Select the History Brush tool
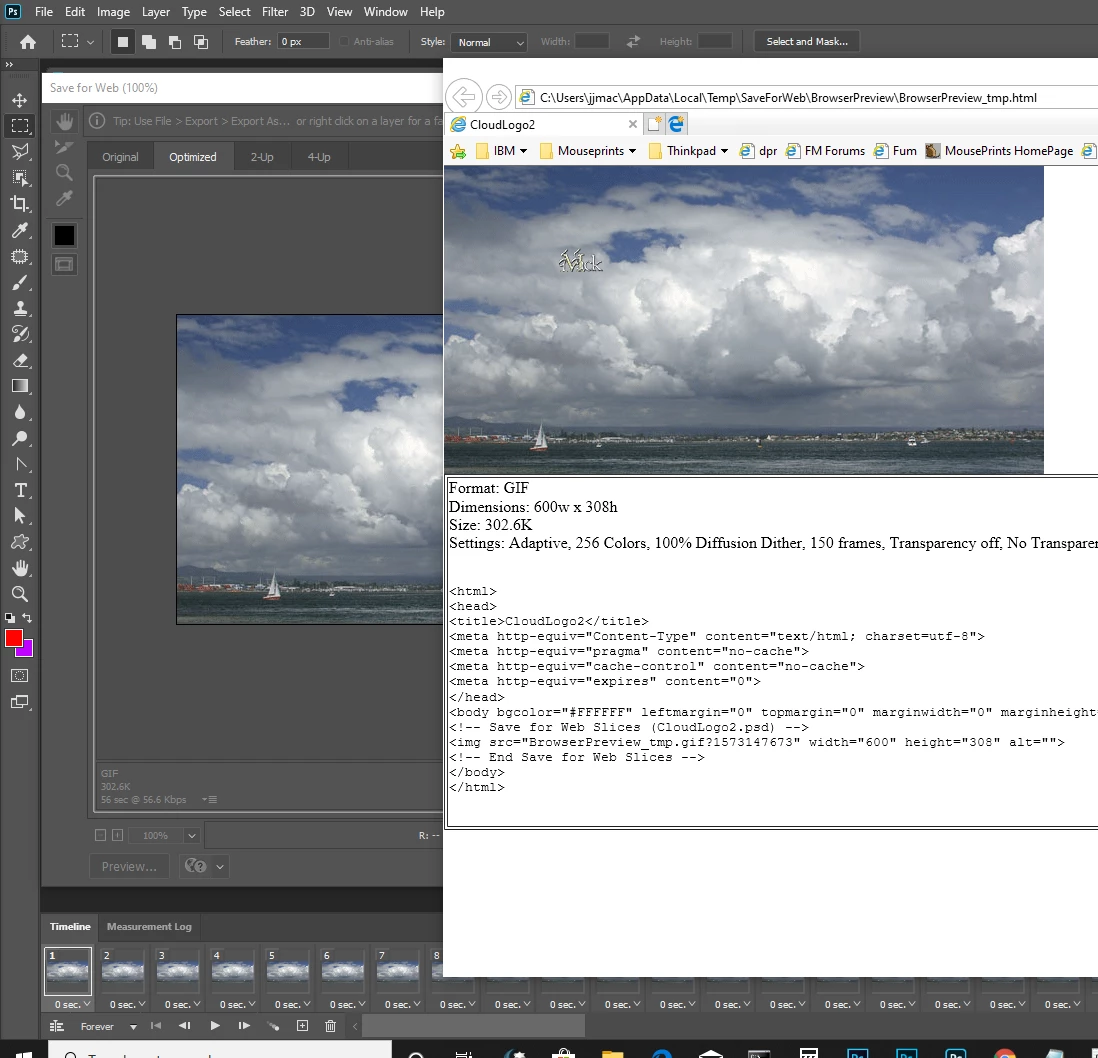Image resolution: width=1098 pixels, height=1058 pixels. (20, 334)
